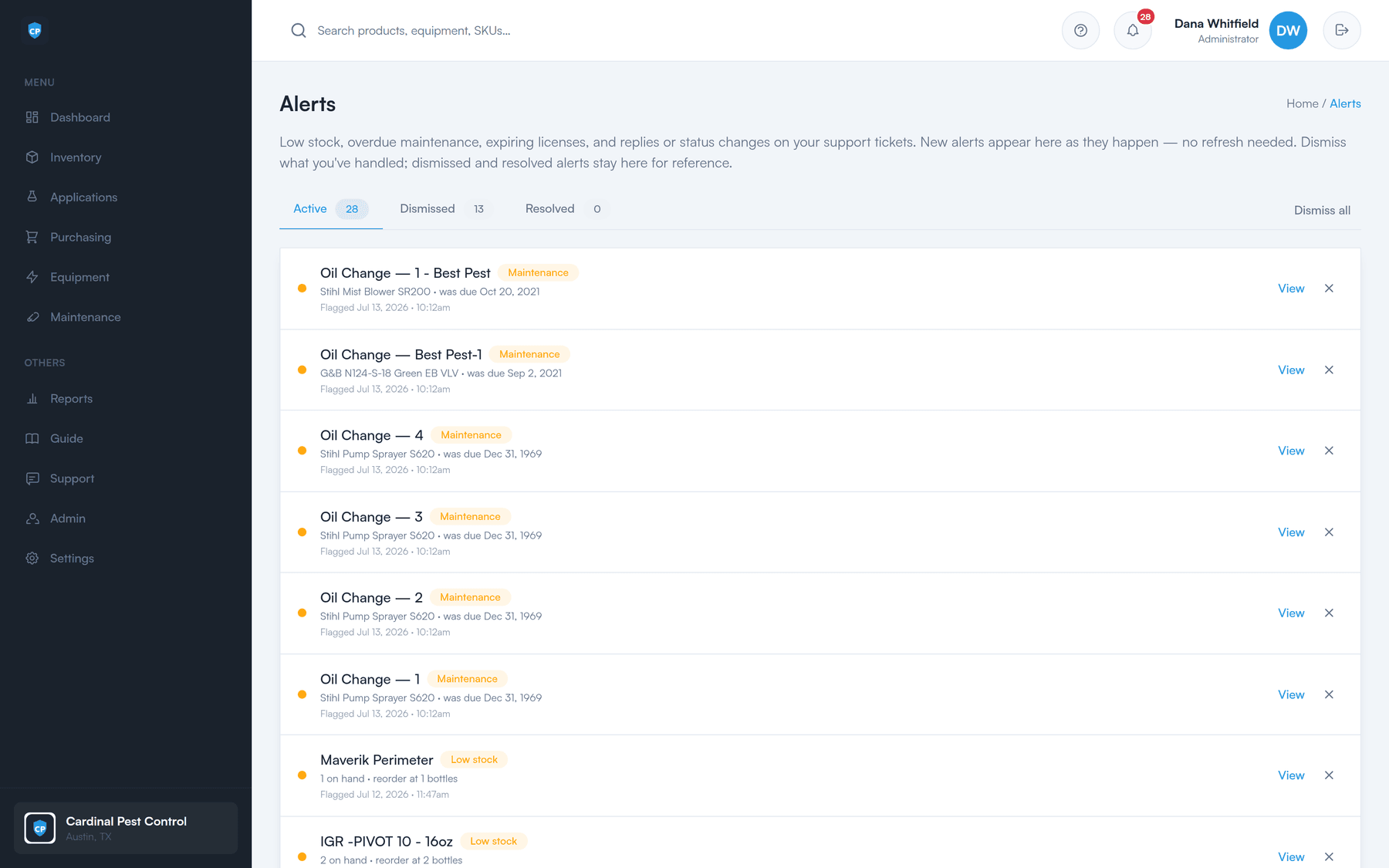Open Reports label in sidebar
The height and width of the screenshot is (868, 1389).
71,399
